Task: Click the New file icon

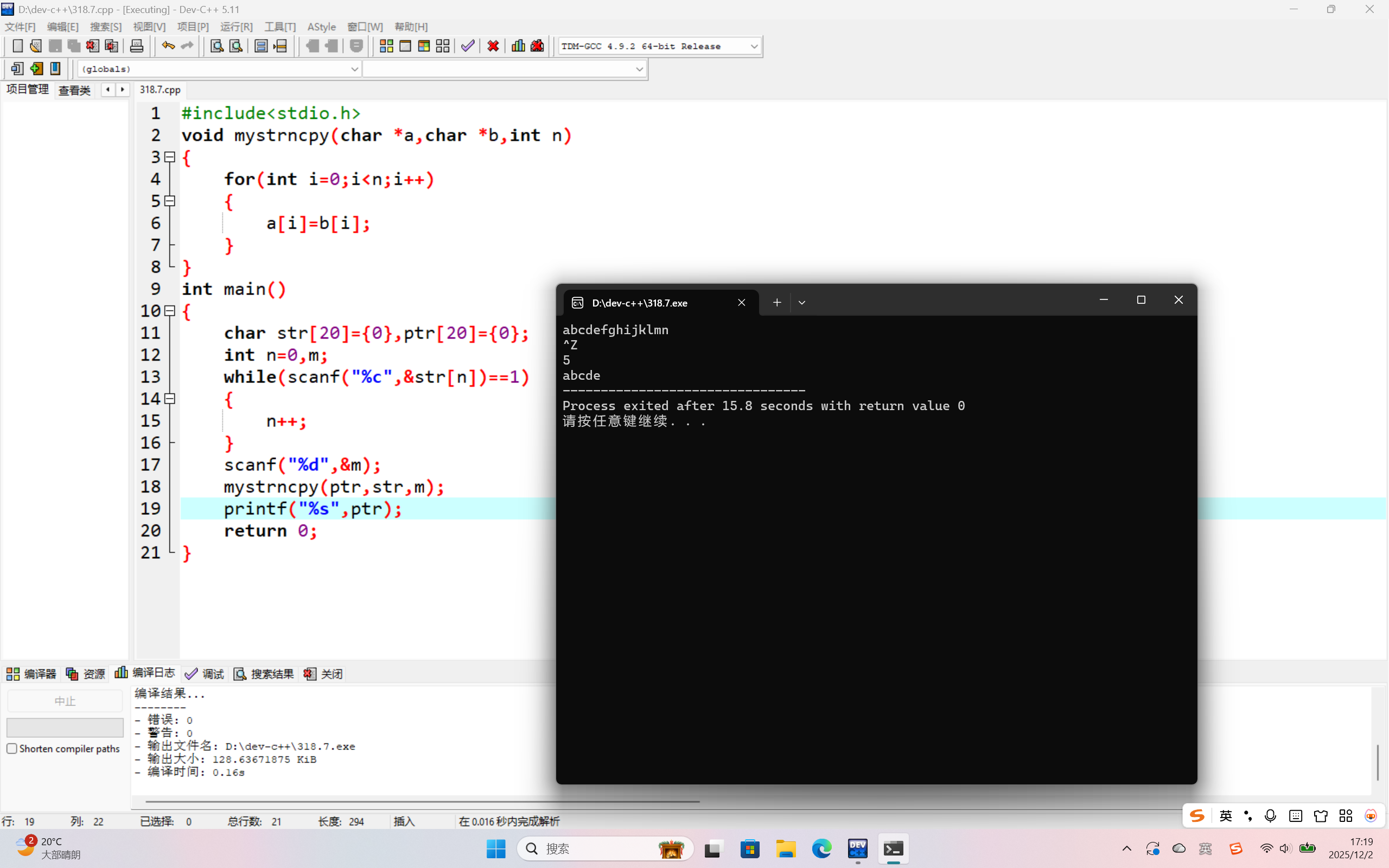Action: tap(17, 46)
